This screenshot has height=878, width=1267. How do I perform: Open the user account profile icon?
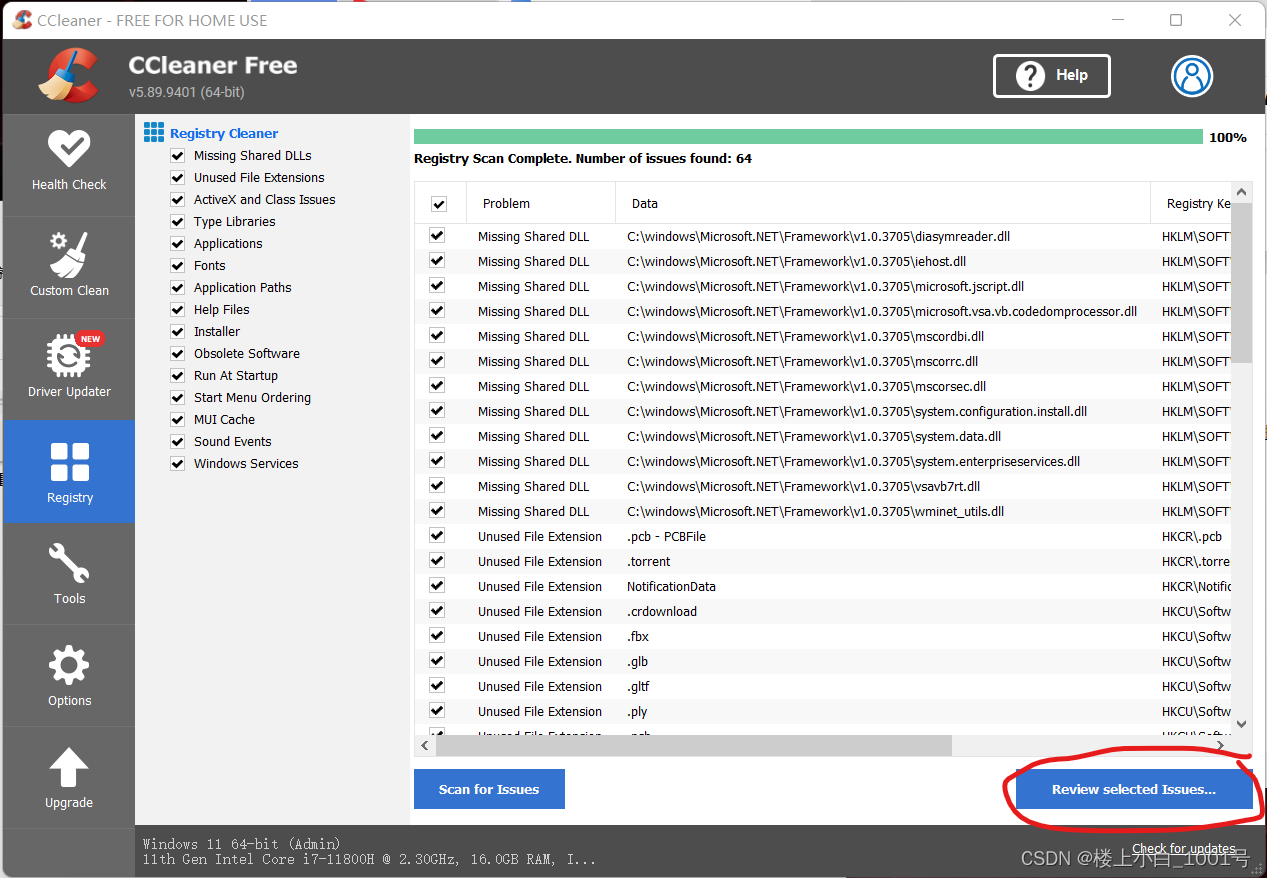[1192, 75]
